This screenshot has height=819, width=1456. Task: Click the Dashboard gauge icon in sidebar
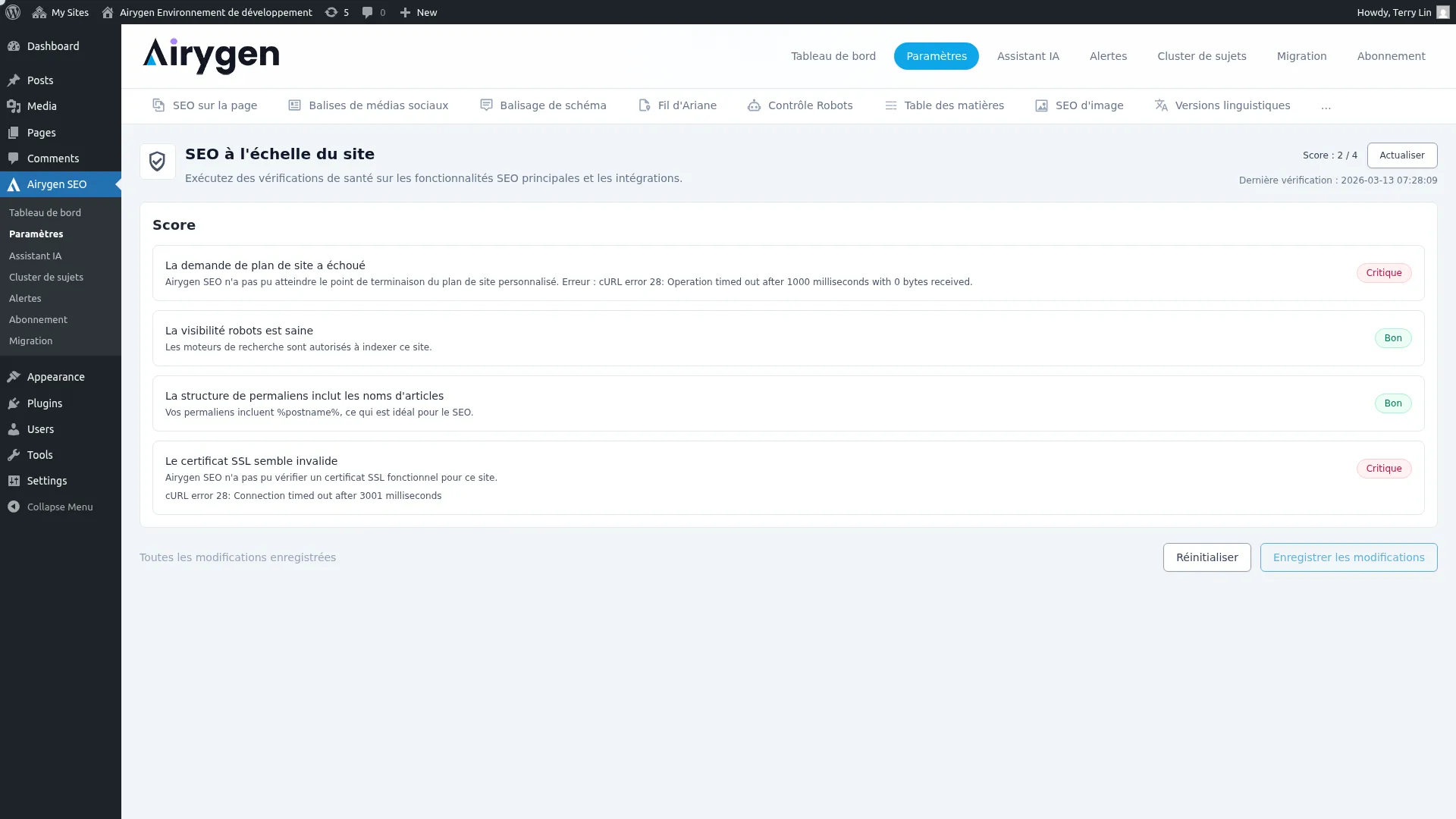click(14, 46)
